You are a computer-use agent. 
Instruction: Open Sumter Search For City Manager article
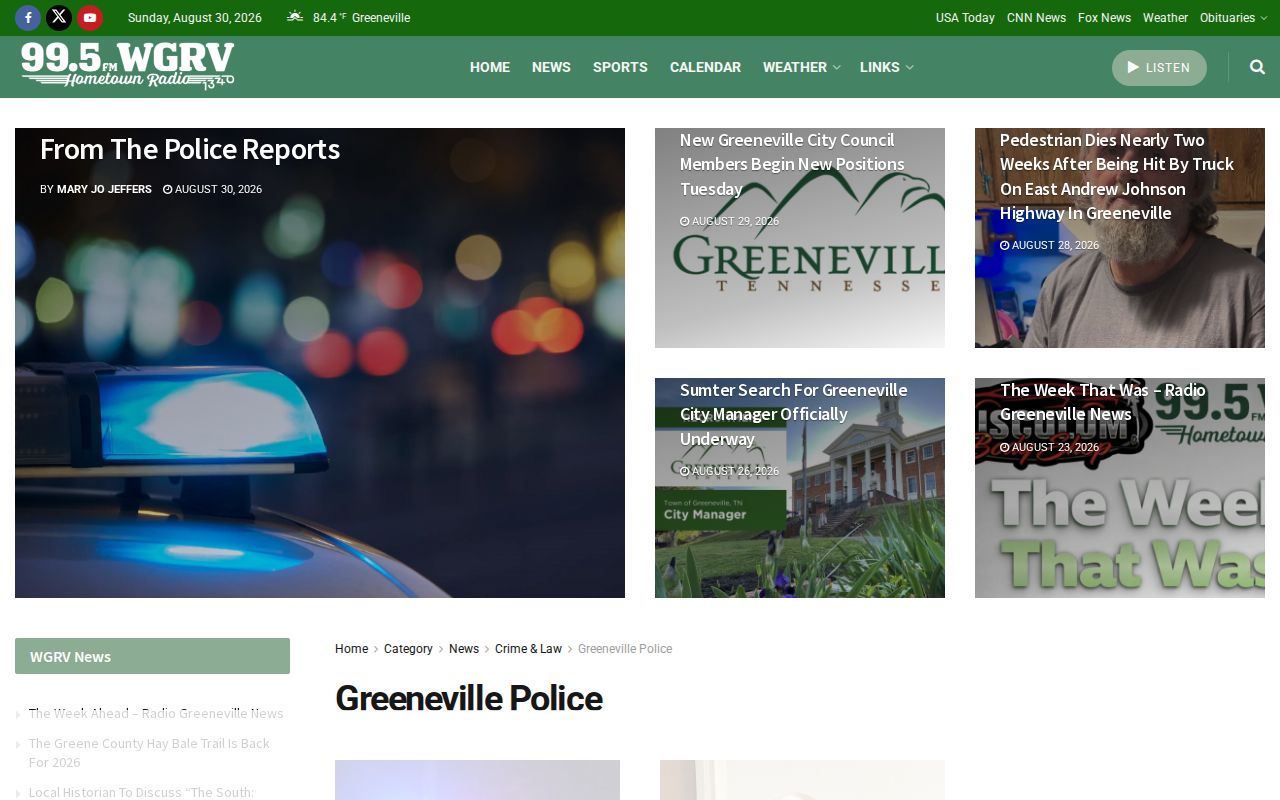pos(794,414)
